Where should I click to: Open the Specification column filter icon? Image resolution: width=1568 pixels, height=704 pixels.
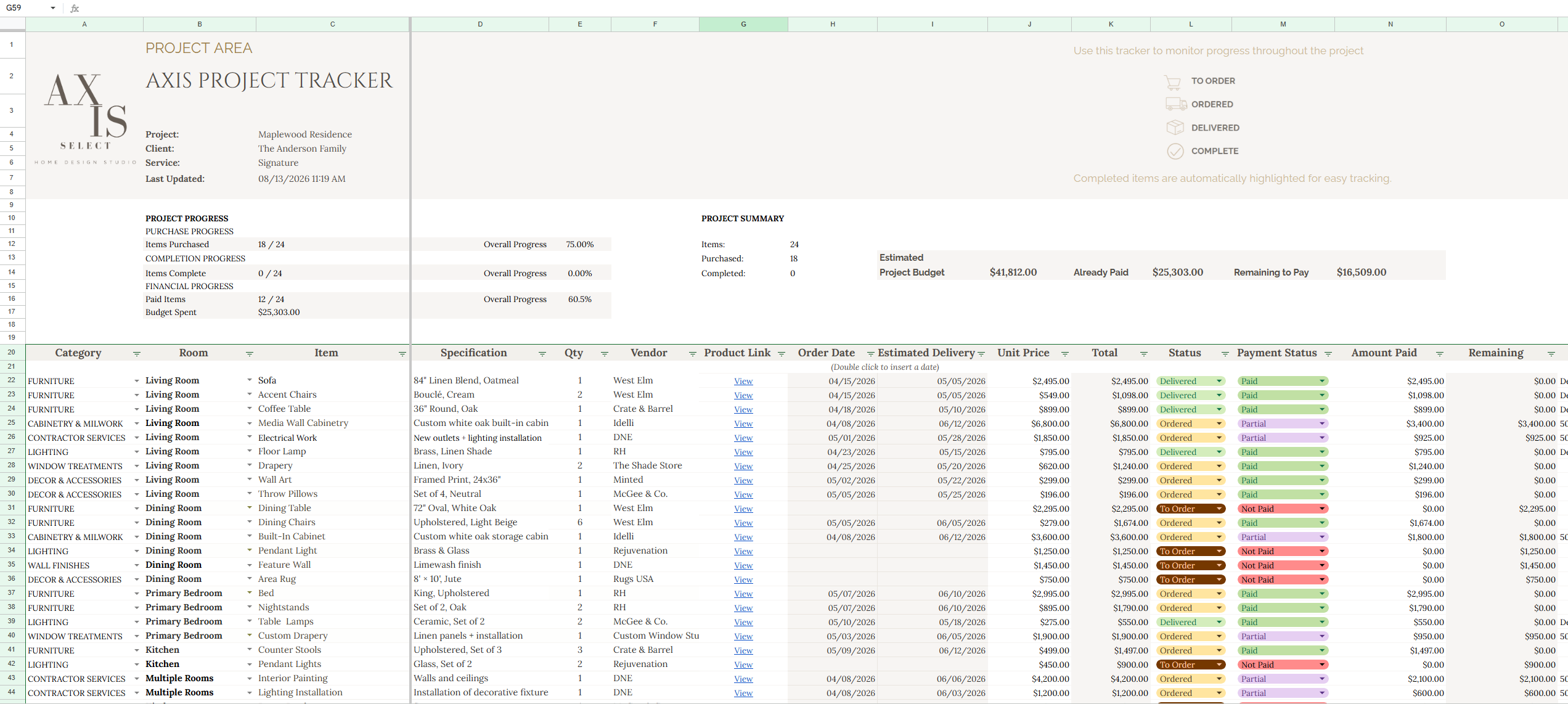pyautogui.click(x=542, y=354)
